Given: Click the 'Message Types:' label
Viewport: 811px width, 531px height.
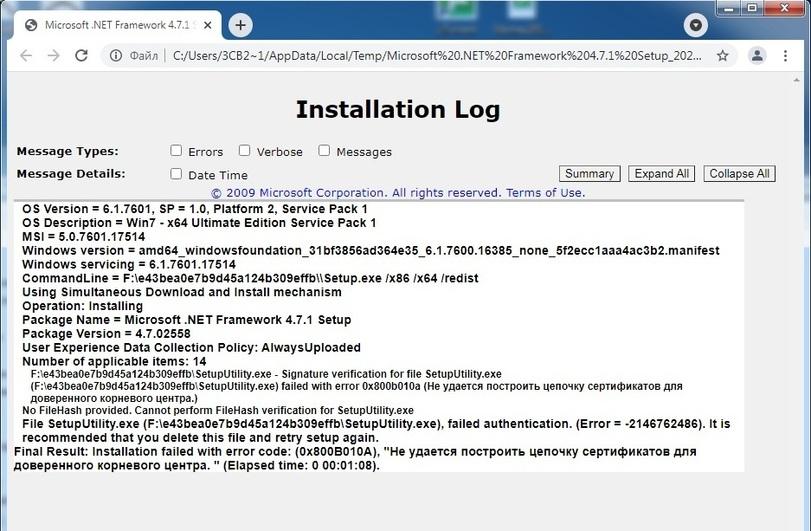Looking at the screenshot, I should pos(67,151).
